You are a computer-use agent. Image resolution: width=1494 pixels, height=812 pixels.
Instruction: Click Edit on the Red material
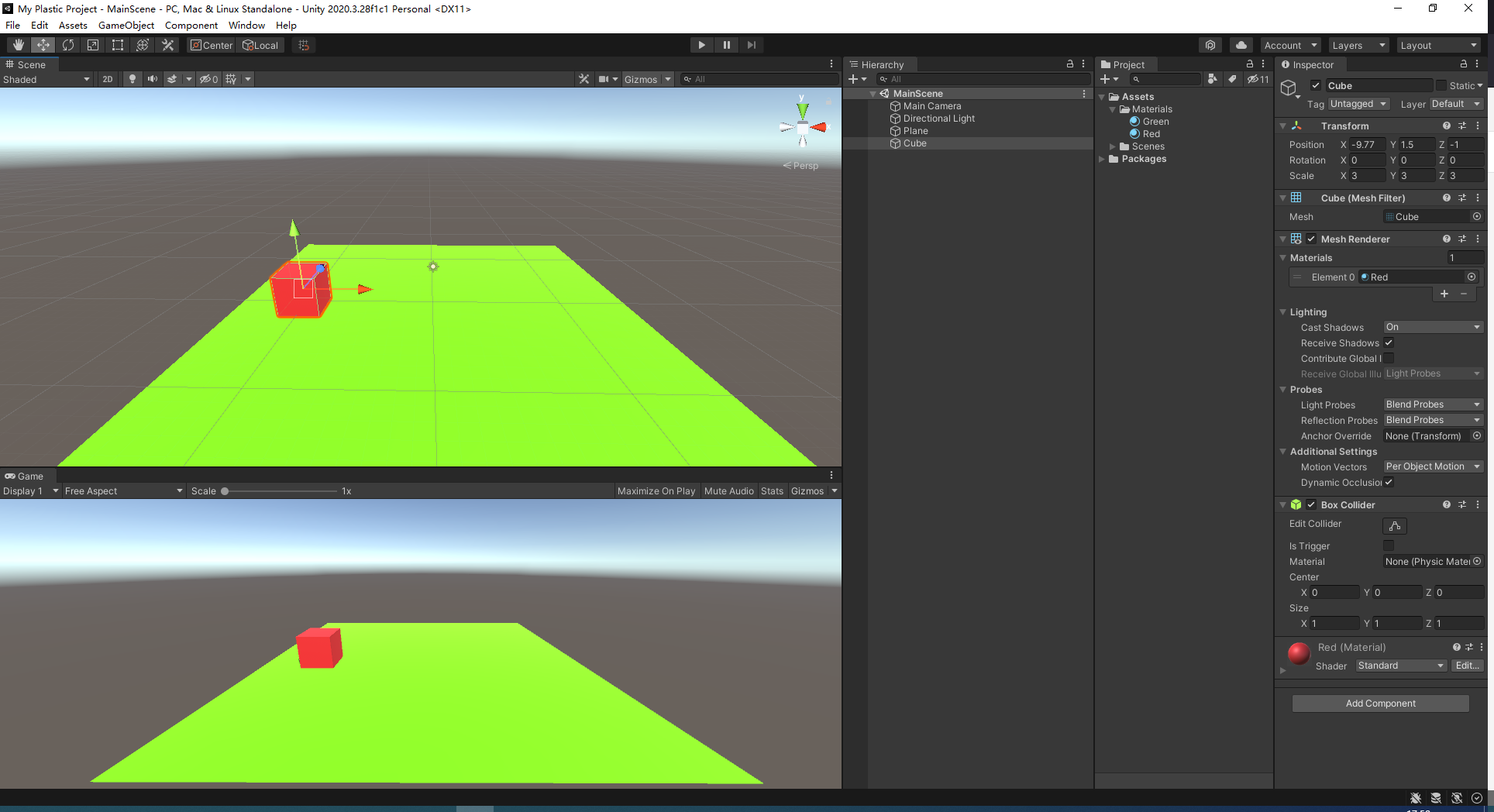(1466, 665)
